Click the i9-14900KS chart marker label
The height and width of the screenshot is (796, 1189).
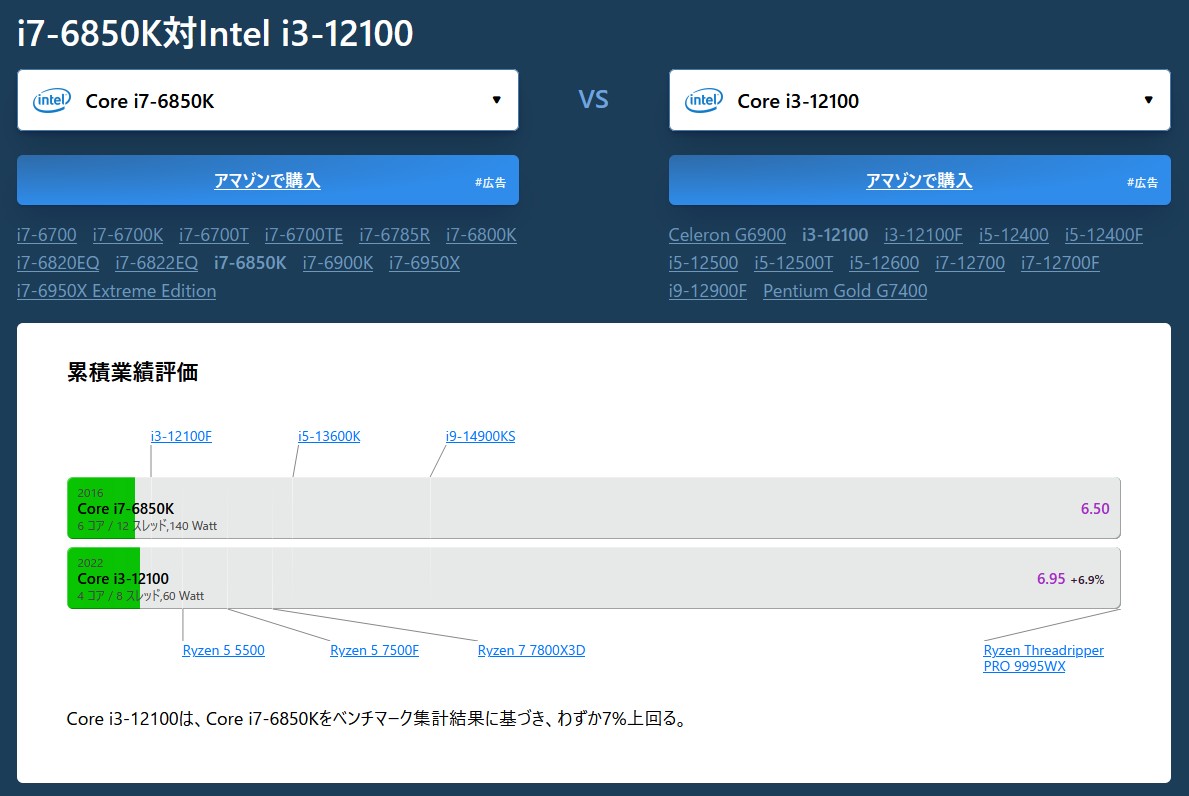480,436
